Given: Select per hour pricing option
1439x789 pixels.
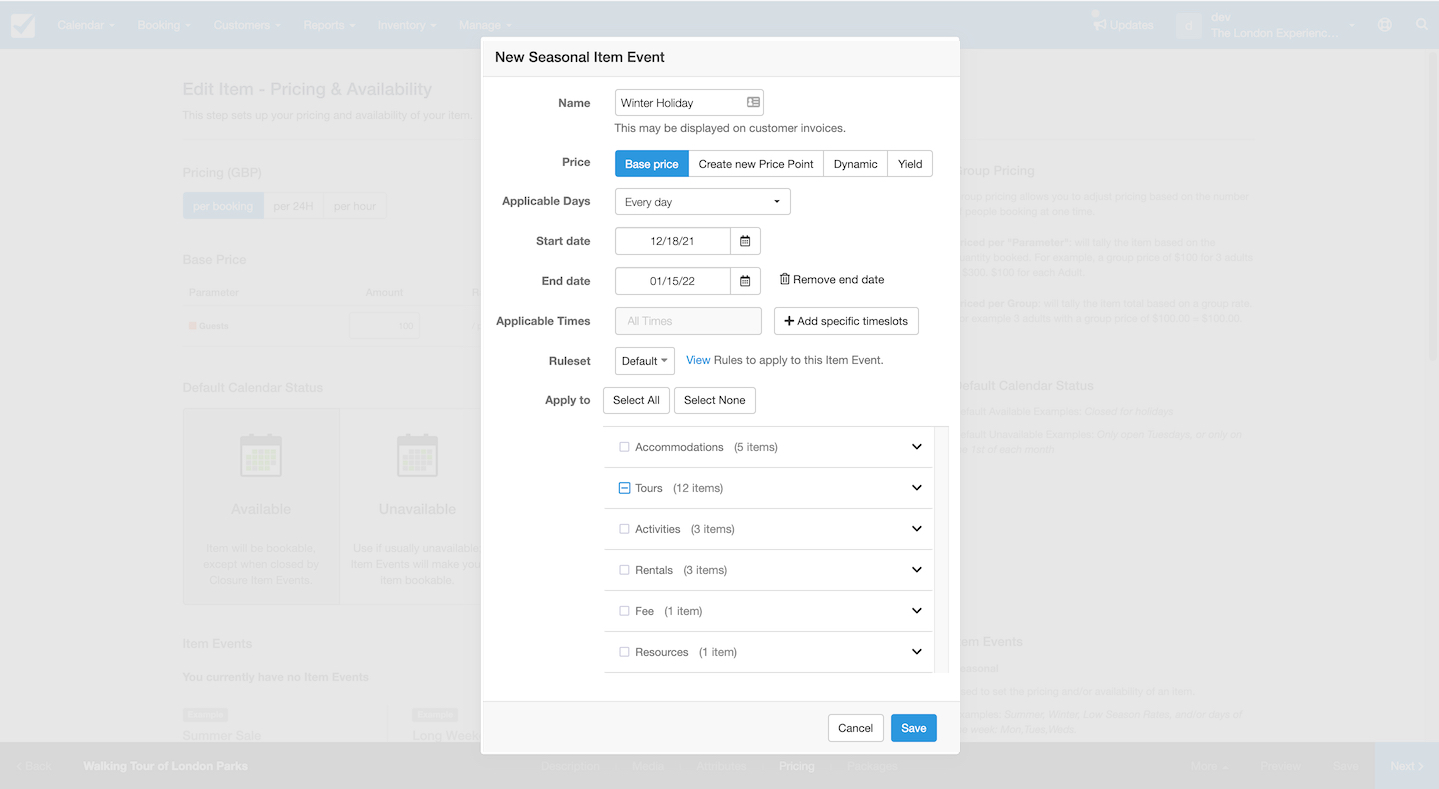Looking at the screenshot, I should click(x=355, y=206).
